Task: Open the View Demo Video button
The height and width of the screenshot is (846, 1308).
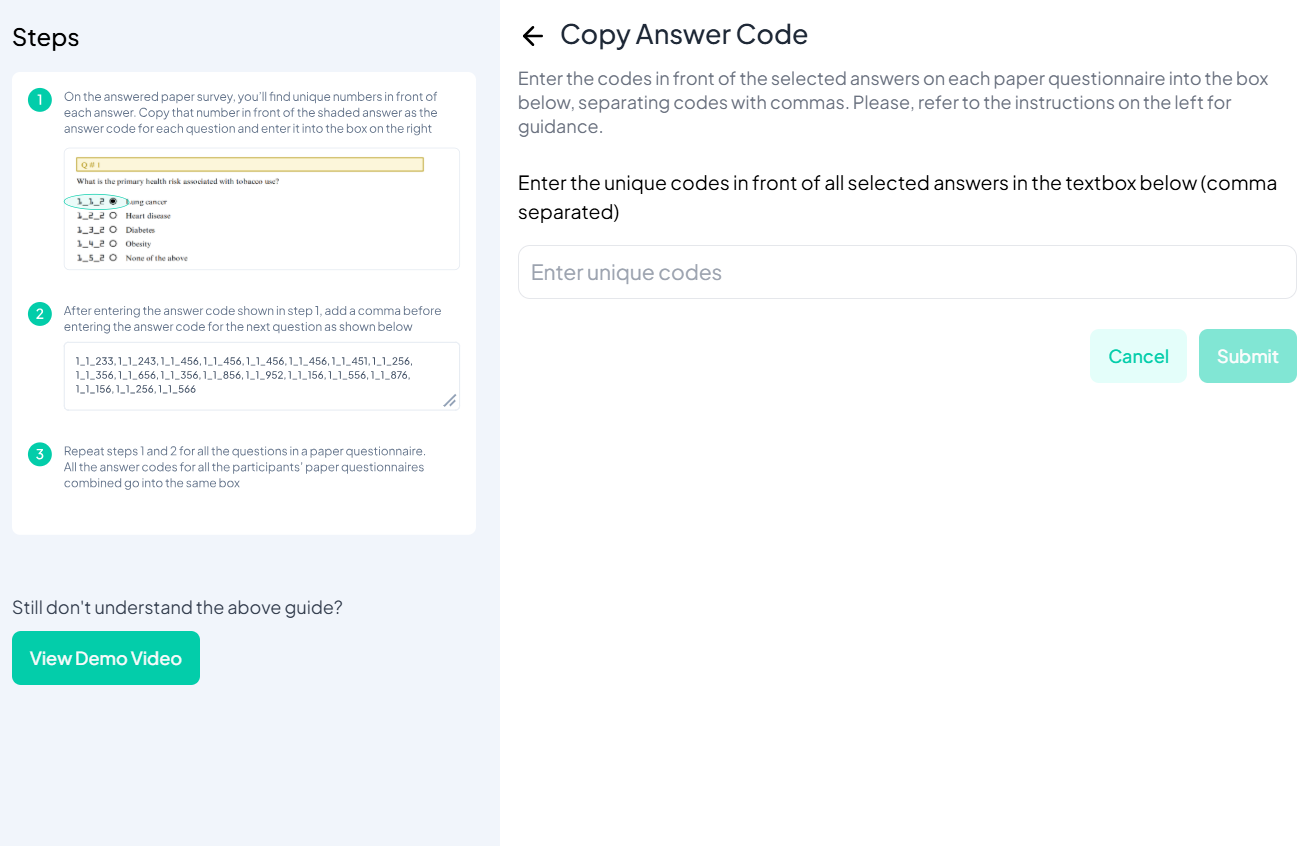Action: (x=105, y=658)
